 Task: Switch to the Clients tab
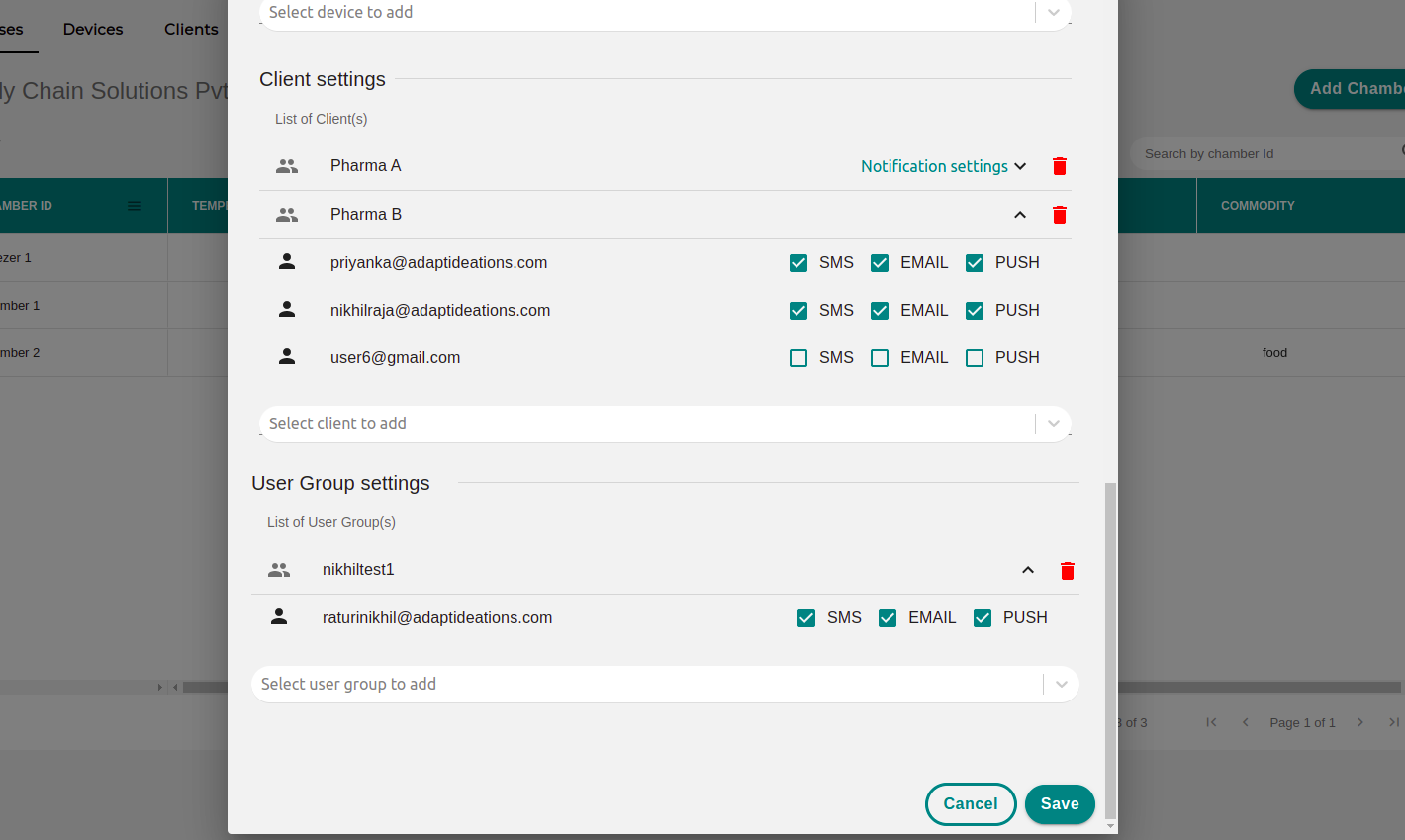[x=191, y=29]
